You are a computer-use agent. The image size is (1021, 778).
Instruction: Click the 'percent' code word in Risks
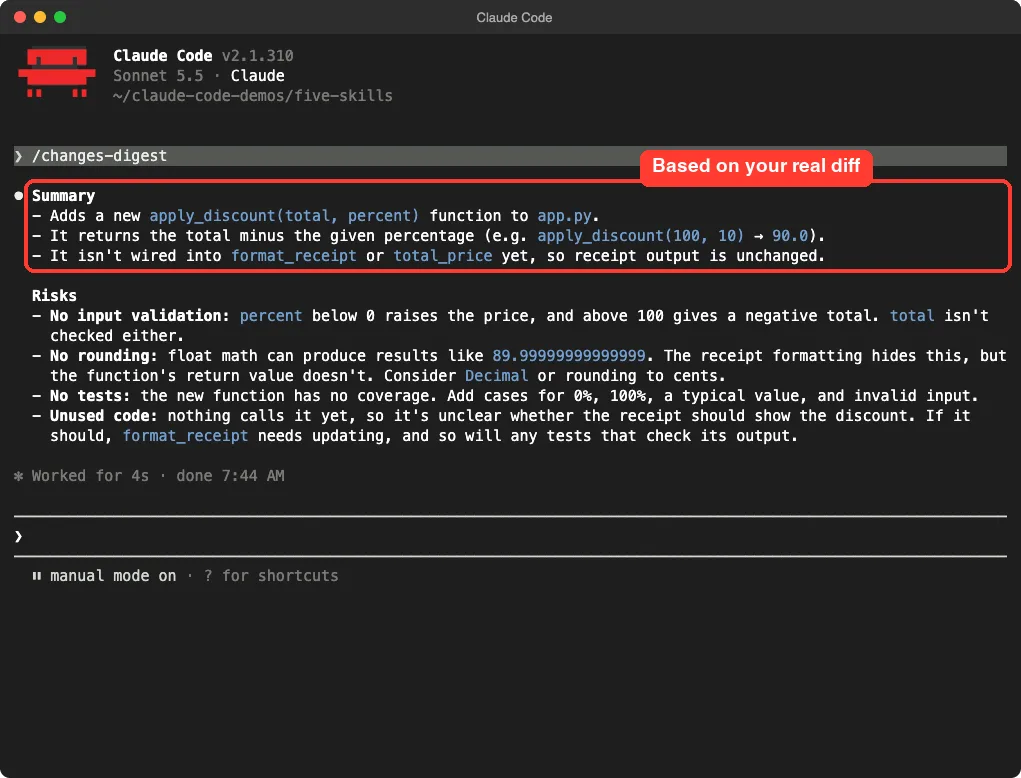tap(271, 316)
